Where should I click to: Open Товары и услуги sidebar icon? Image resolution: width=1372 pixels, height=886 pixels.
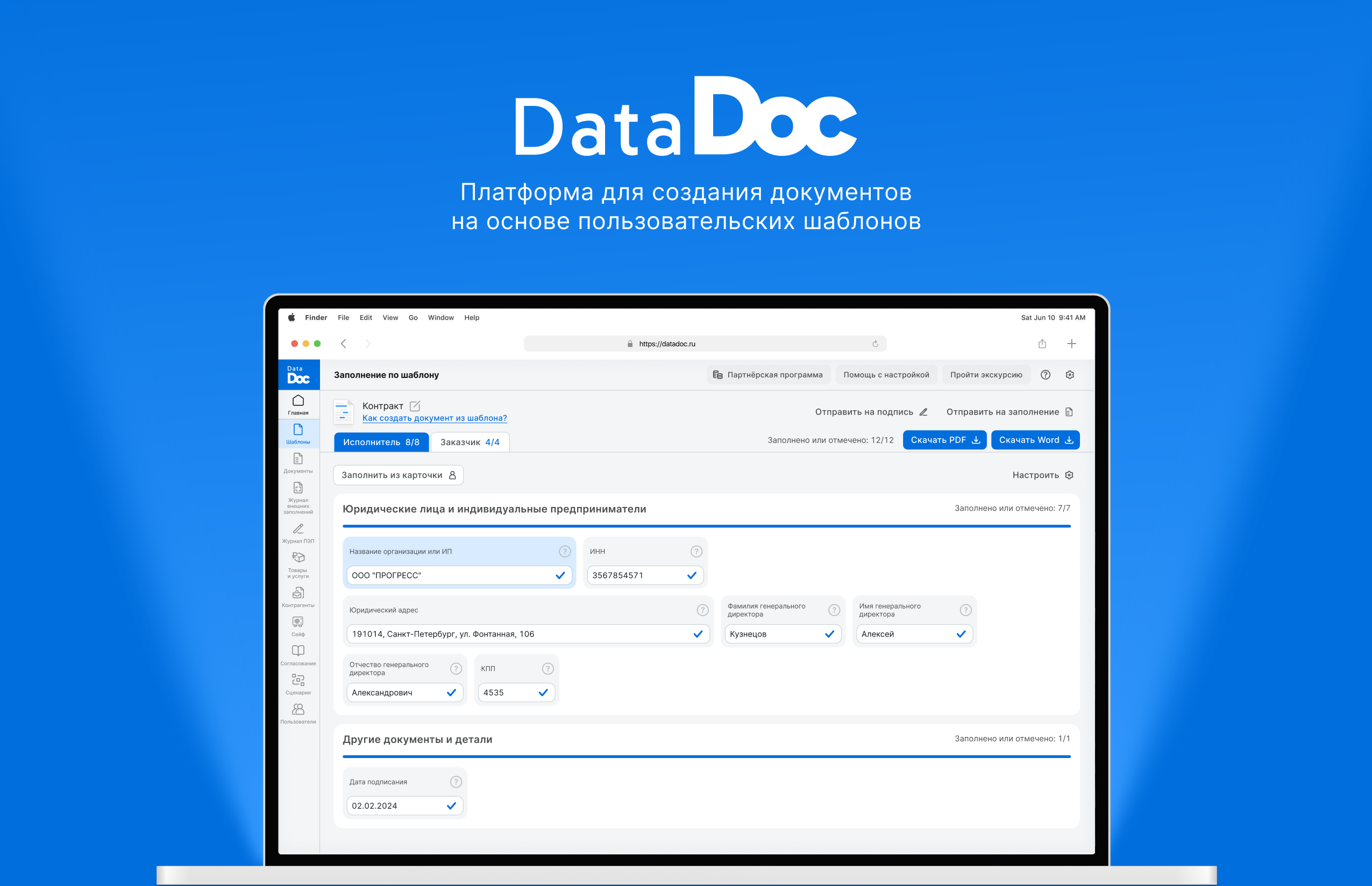point(298,565)
